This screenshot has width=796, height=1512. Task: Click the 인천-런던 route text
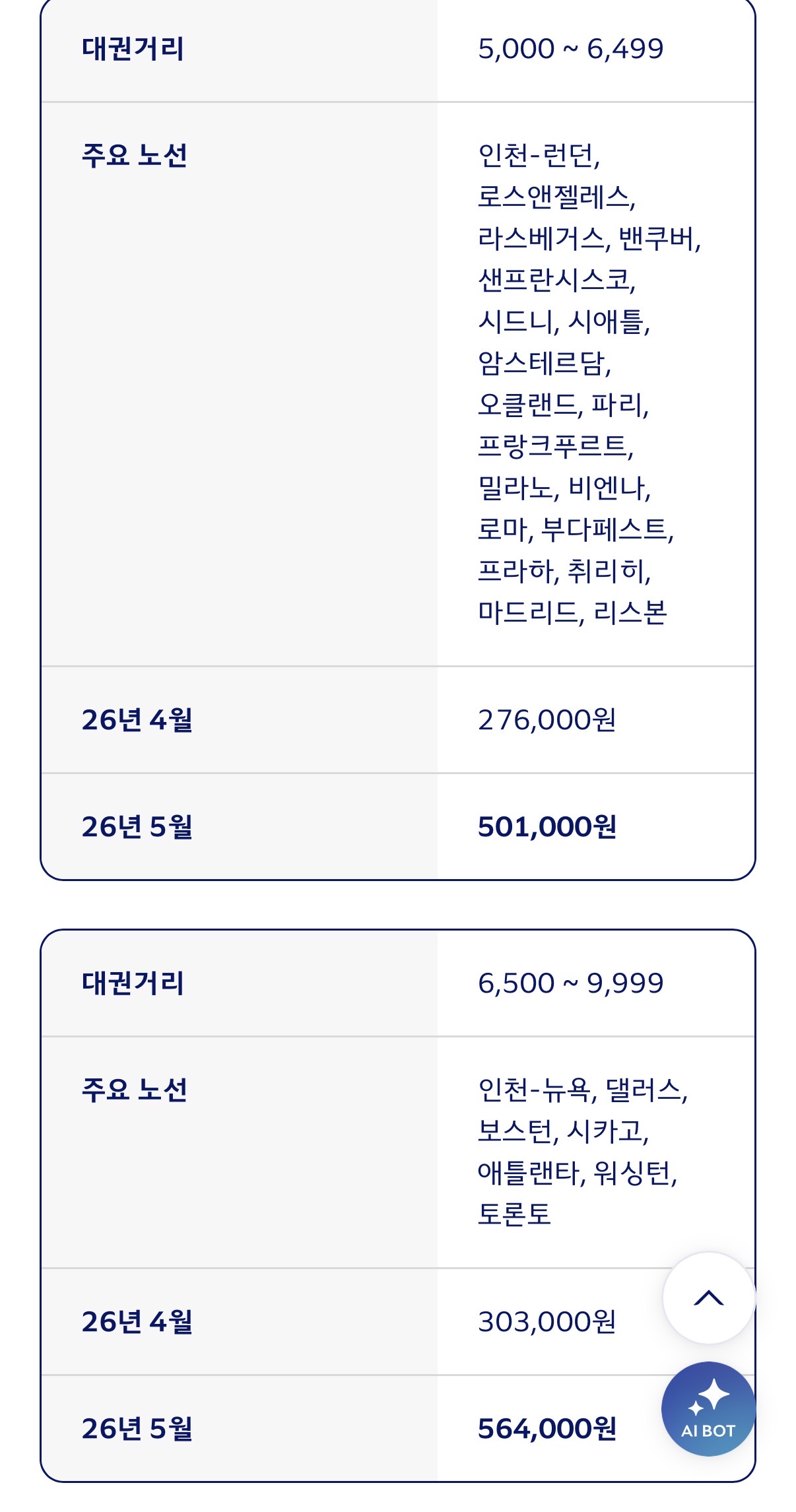tap(539, 156)
